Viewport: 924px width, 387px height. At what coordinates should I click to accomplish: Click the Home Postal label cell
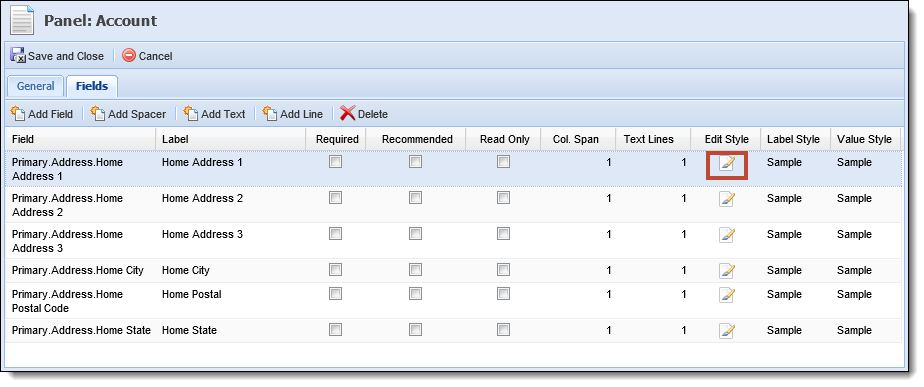point(230,301)
